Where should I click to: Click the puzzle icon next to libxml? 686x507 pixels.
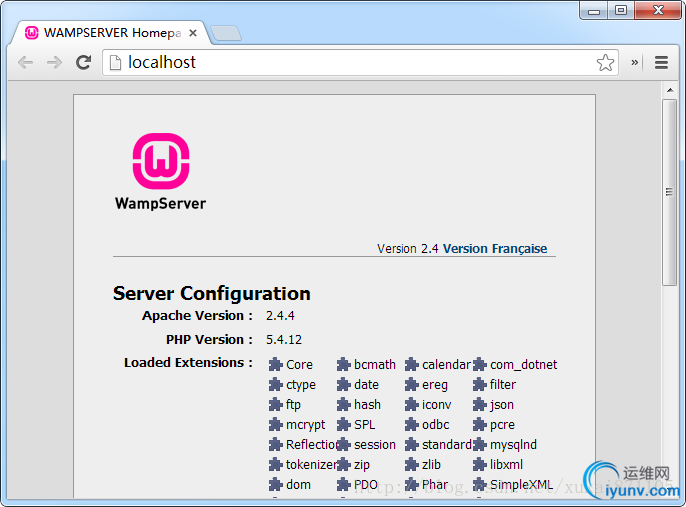coord(480,464)
